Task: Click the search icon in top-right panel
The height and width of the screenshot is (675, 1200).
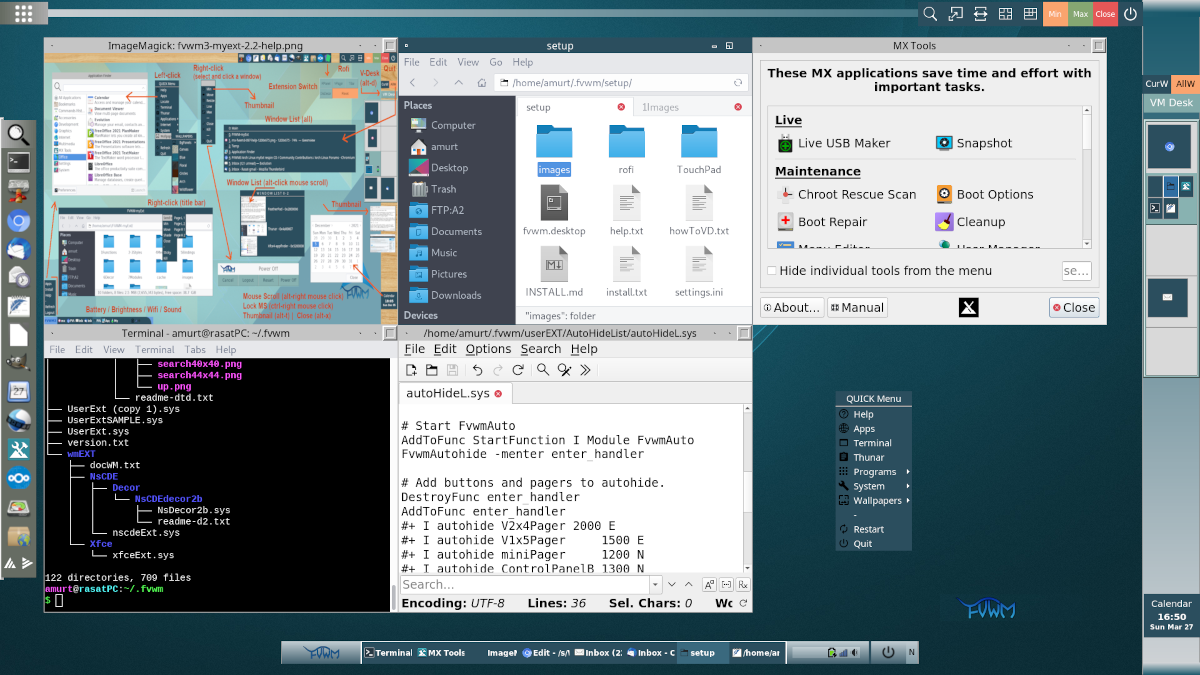Action: [930, 14]
